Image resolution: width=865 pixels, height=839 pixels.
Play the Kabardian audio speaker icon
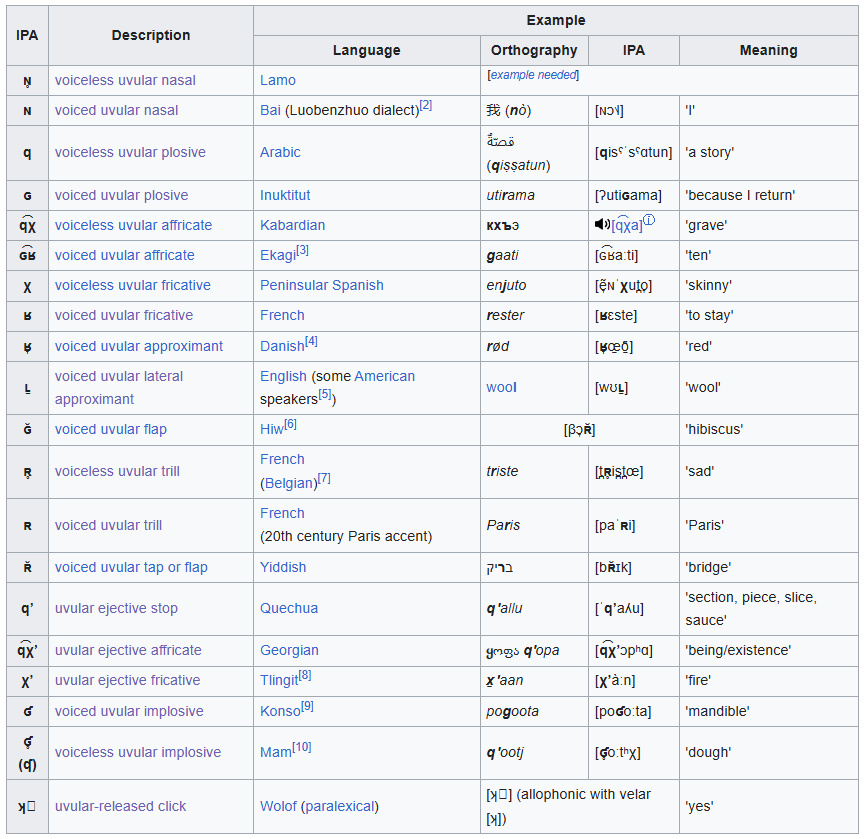point(602,224)
